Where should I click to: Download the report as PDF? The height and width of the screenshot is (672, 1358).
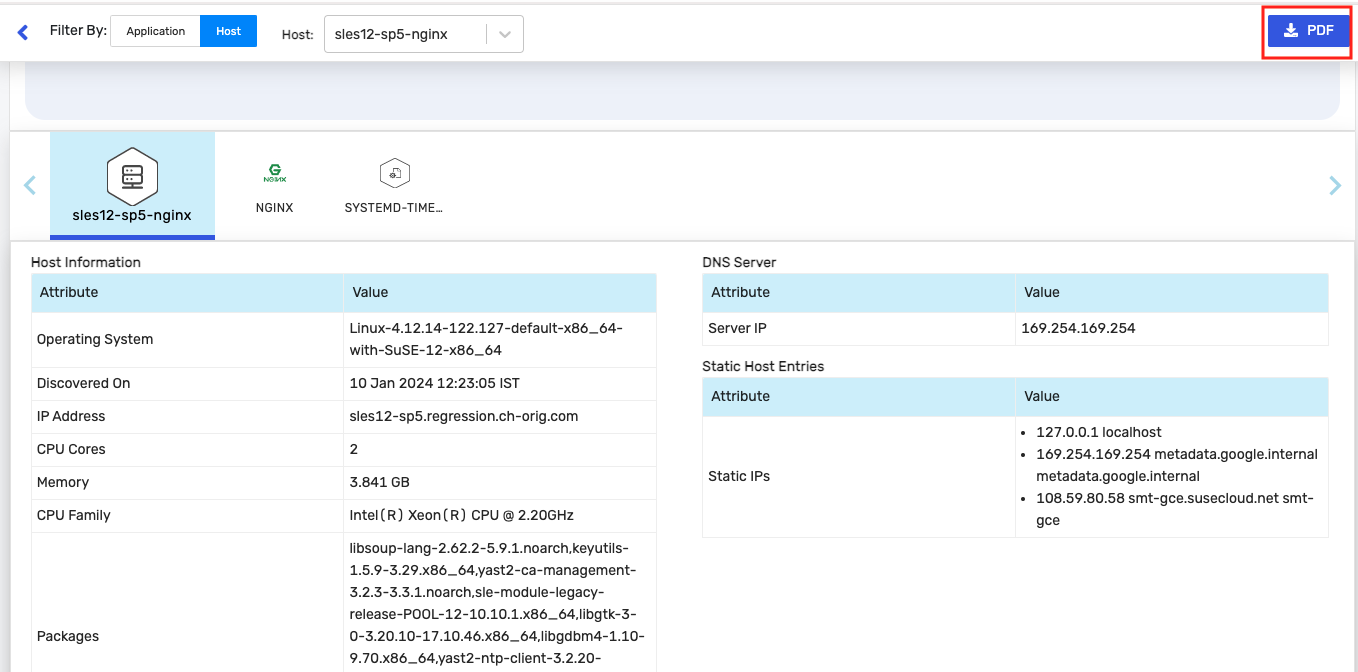[1309, 31]
